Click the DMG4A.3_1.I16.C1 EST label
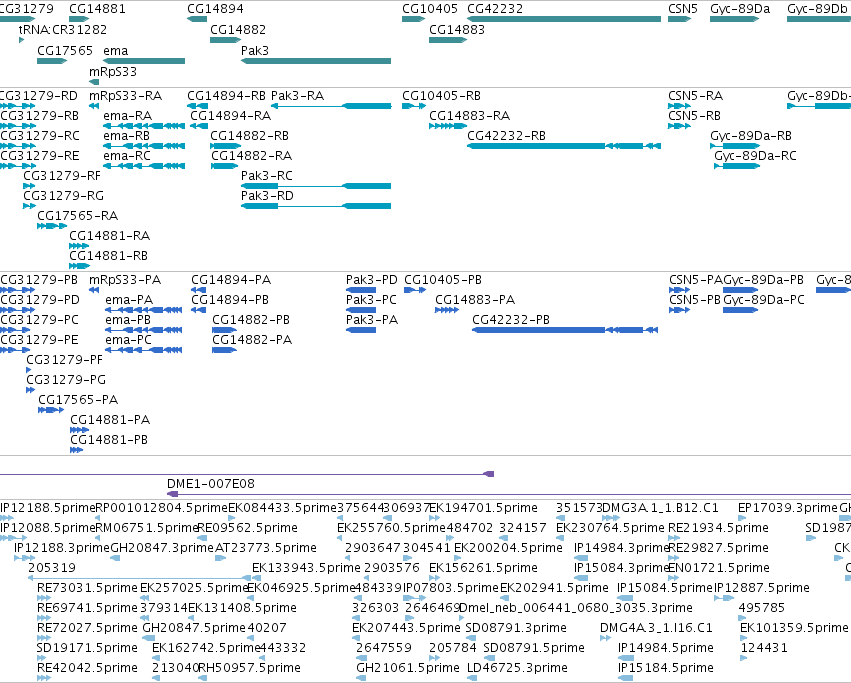 pyautogui.click(x=656, y=628)
